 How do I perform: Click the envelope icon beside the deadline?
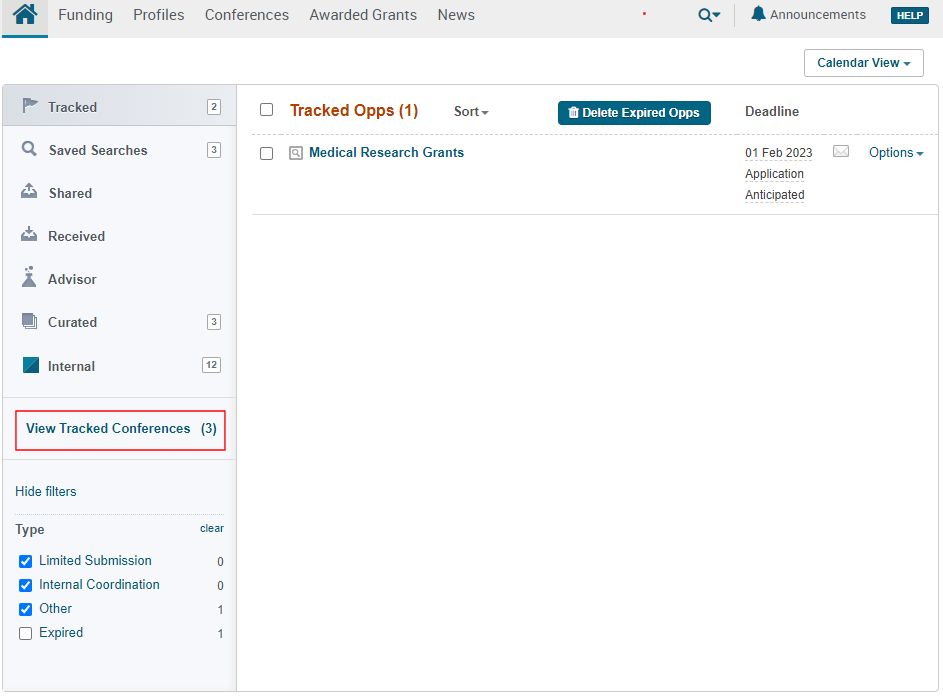(x=841, y=152)
